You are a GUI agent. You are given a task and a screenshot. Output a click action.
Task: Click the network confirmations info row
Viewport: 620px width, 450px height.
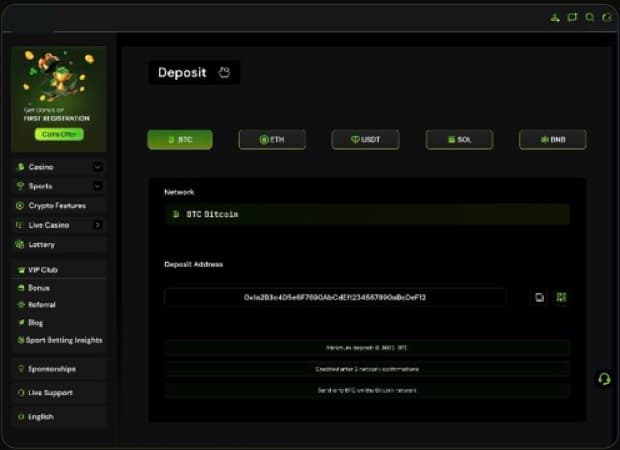point(367,369)
